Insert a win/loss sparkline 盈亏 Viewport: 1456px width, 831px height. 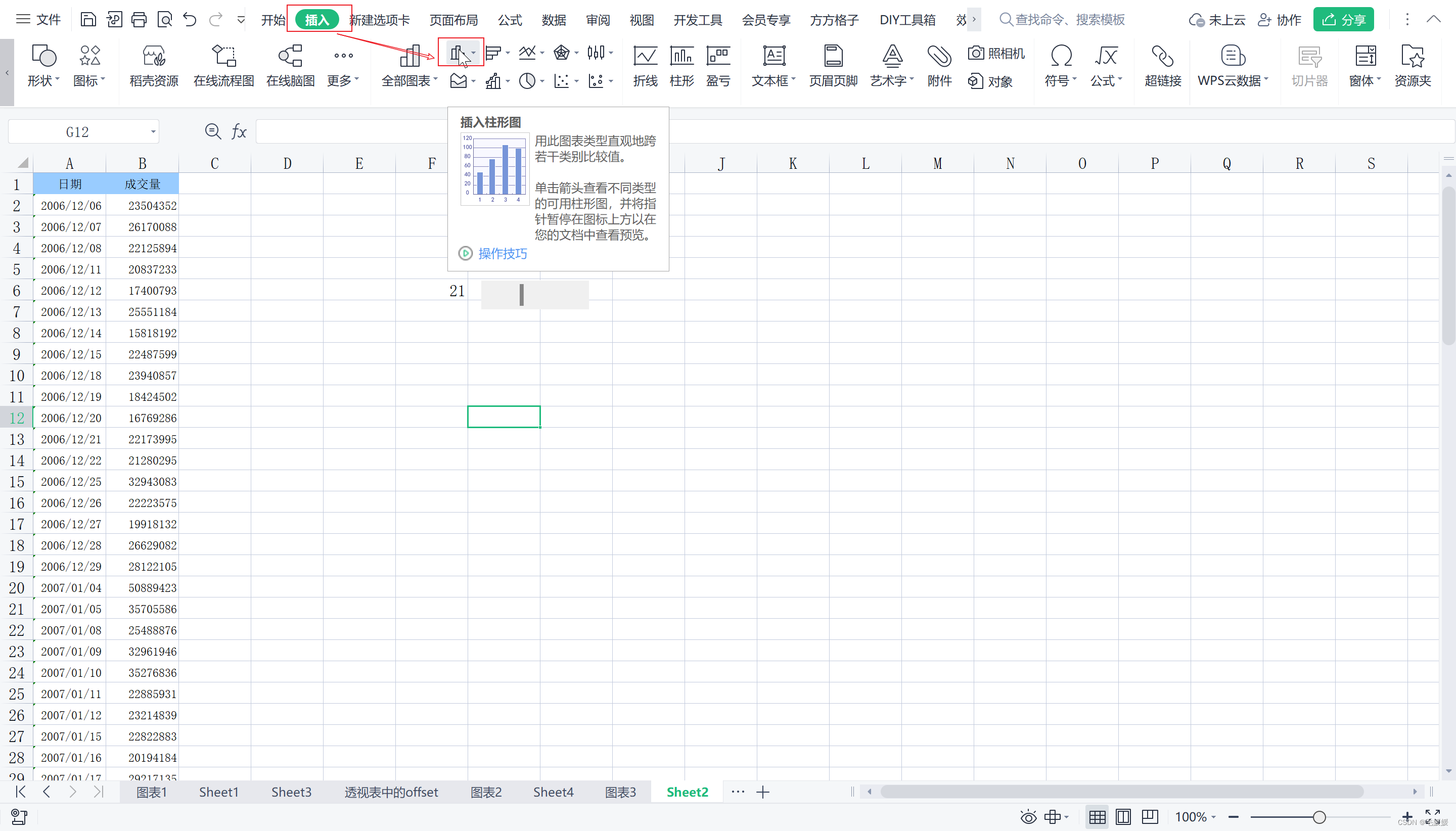pyautogui.click(x=718, y=66)
